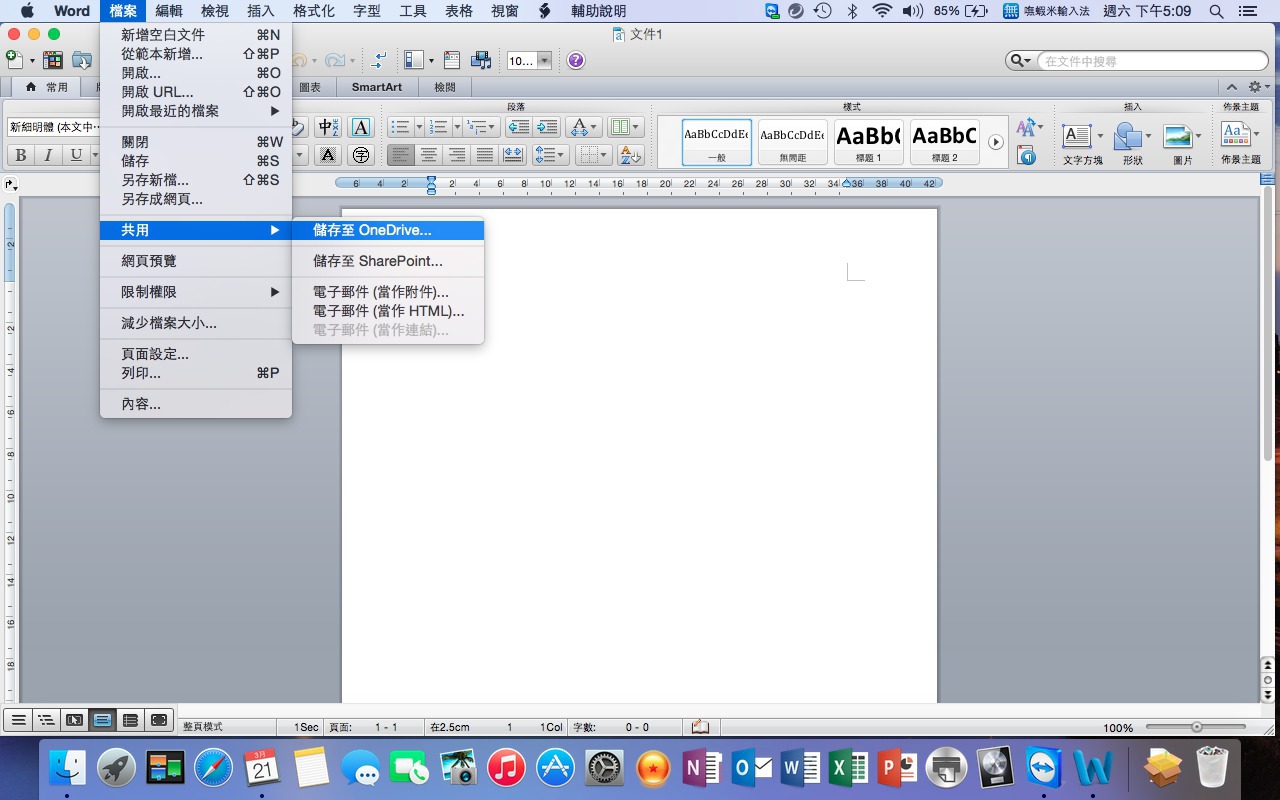Show more styles with the arrow button
Image resolution: width=1280 pixels, height=800 pixels.
click(996, 142)
